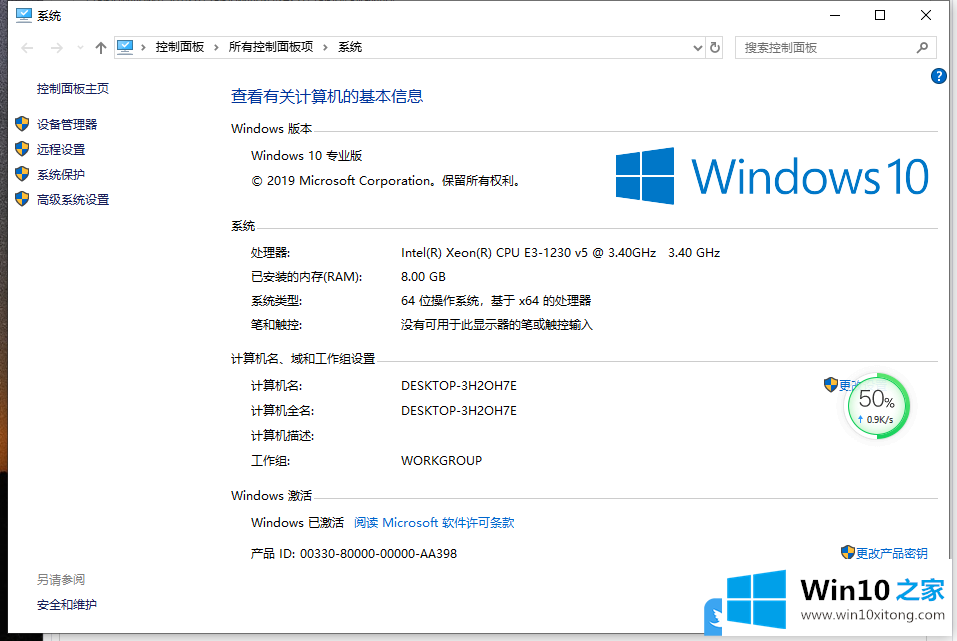Select Windows 10 专业版 edition text
Image resolution: width=957 pixels, height=641 pixels.
click(306, 156)
